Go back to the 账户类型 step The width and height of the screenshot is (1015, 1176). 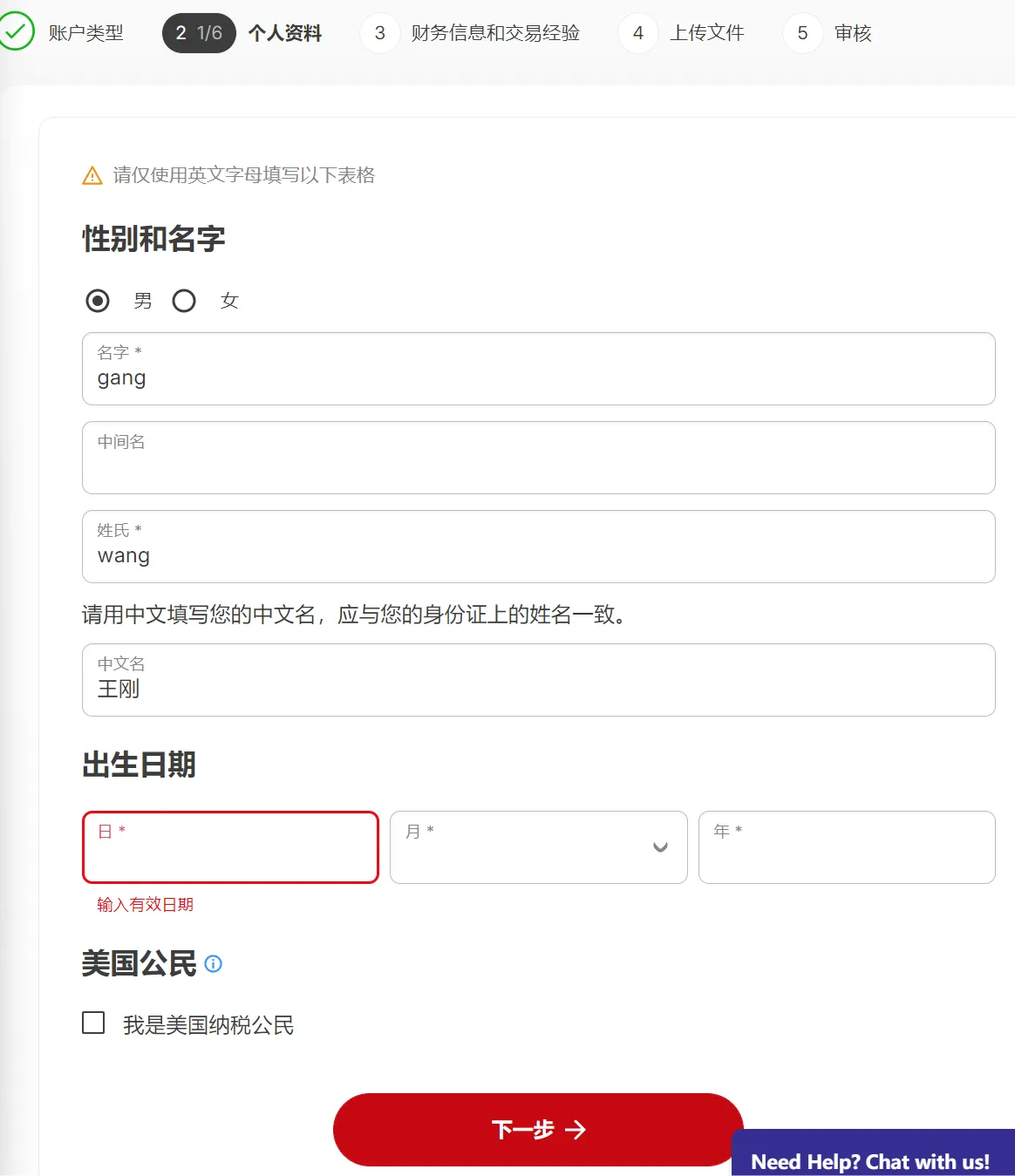point(85,32)
